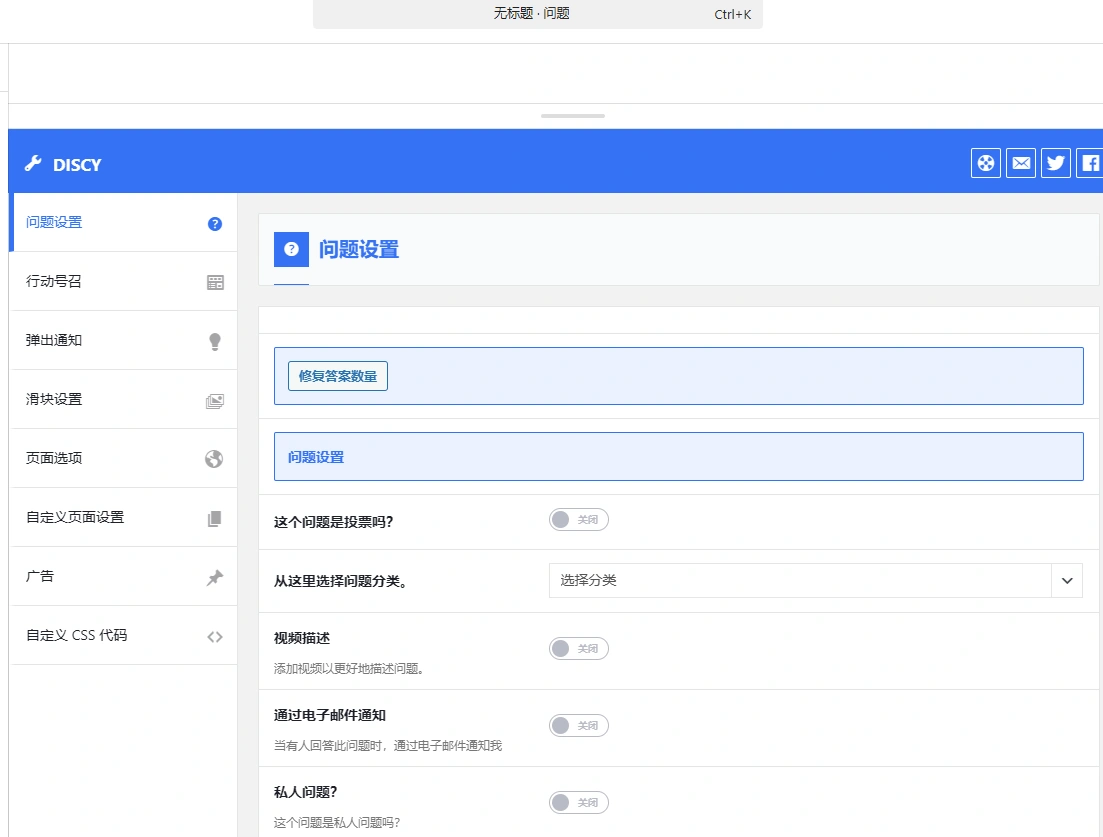Click the code icon next to 自定义 CSS 代码
Screen dimensions: 1103x837
(214, 636)
